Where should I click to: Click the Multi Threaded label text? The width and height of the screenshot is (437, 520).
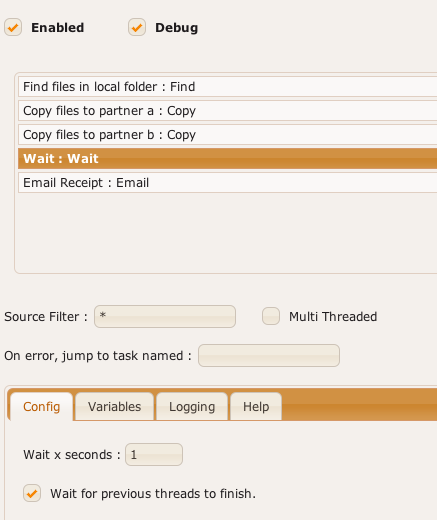click(x=333, y=316)
